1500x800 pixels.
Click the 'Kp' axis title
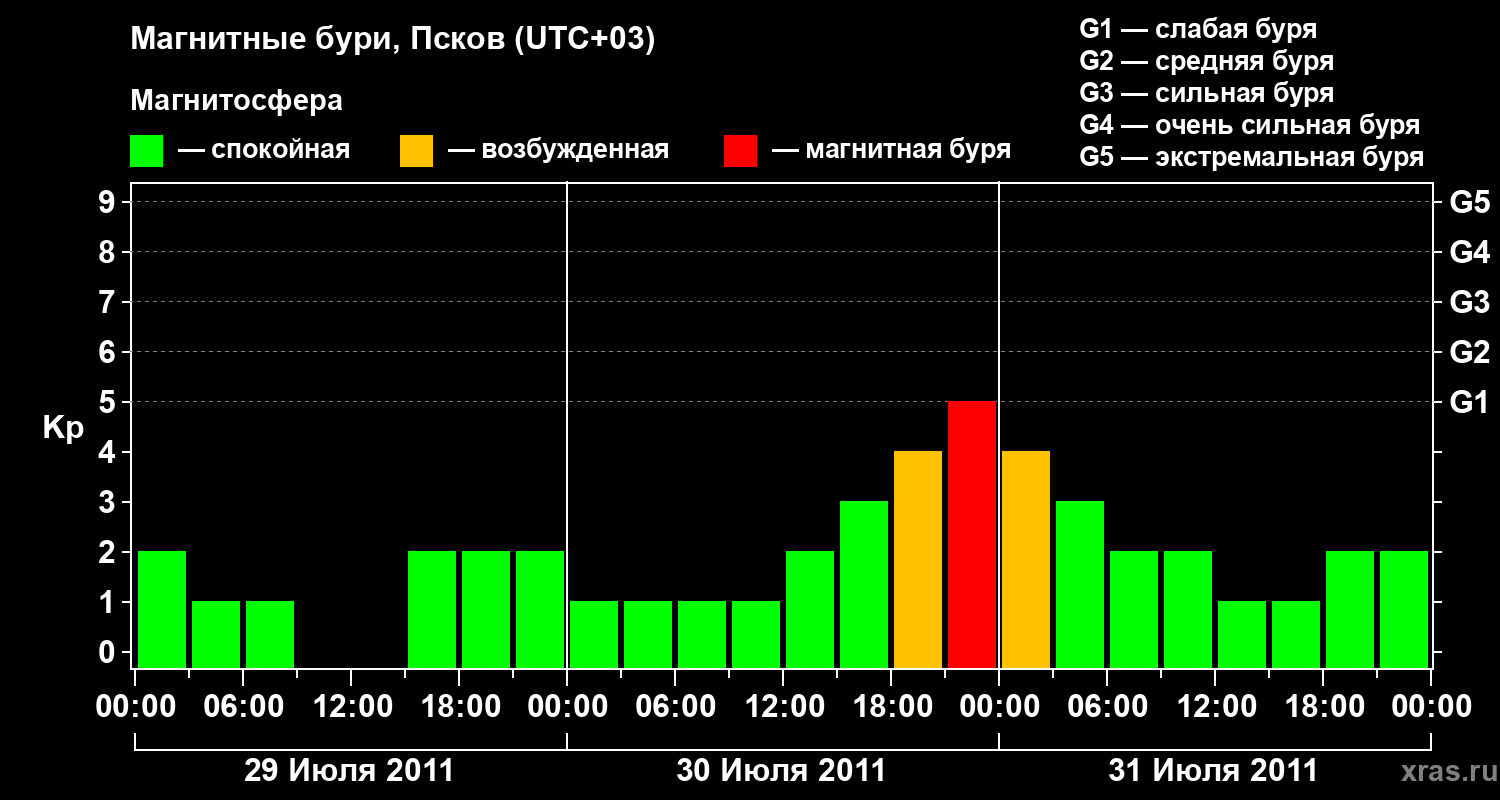pos(63,428)
